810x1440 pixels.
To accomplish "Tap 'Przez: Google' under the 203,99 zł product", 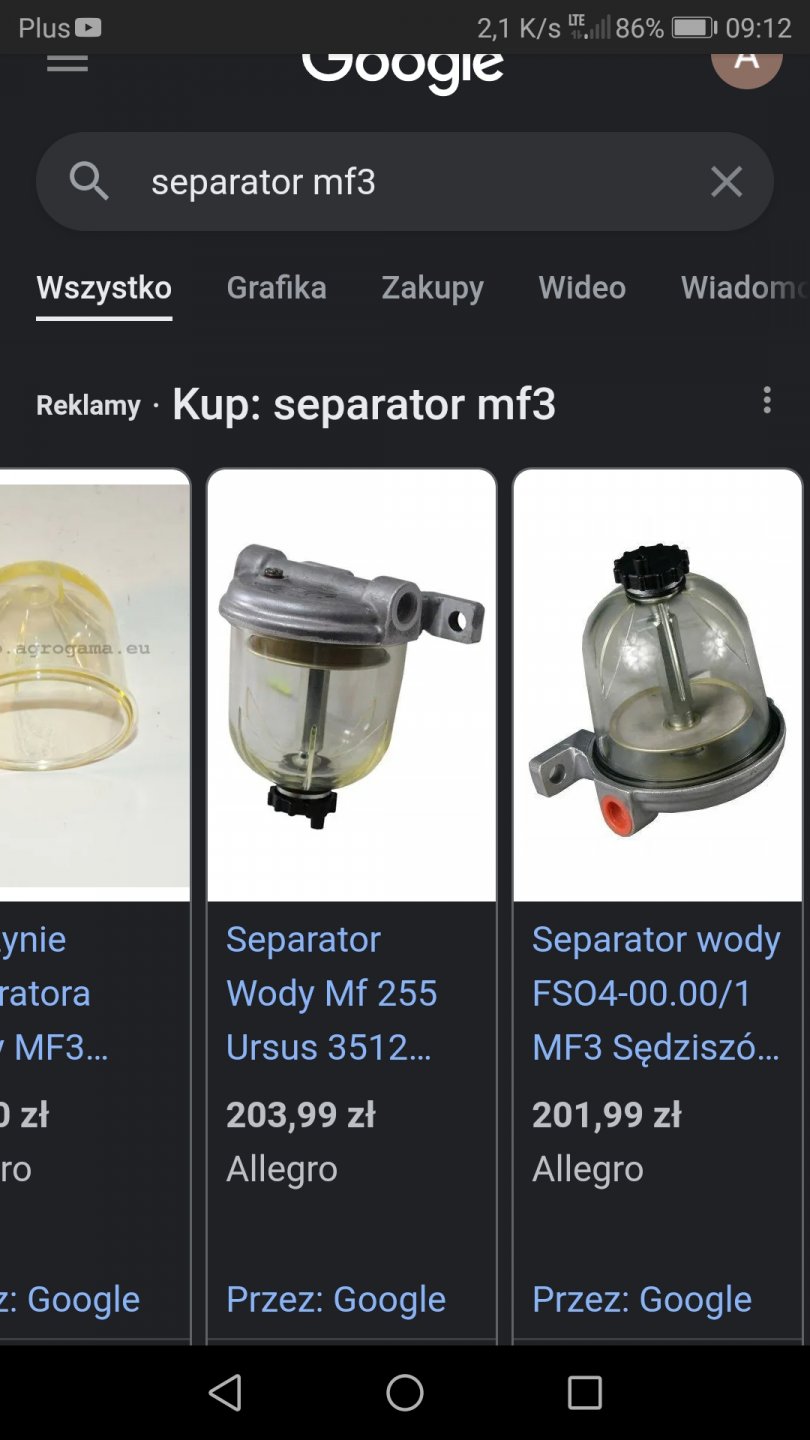I will click(x=336, y=1299).
